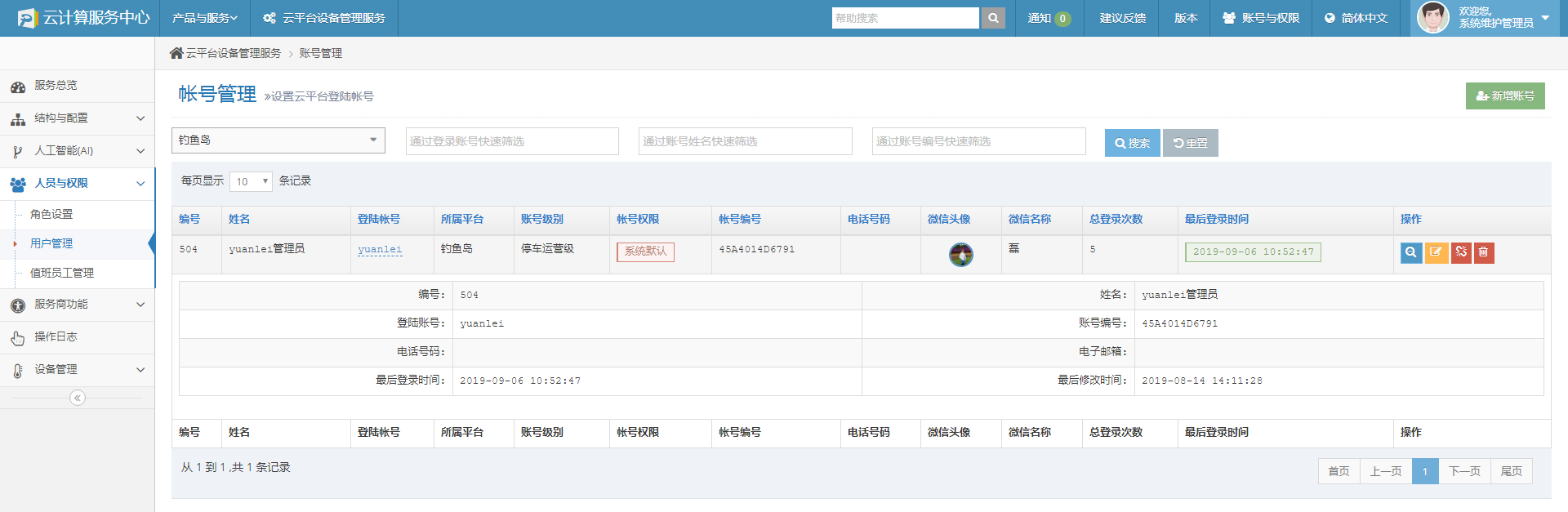
Task: Collapse the 人员与权限 chevron
Action: pyautogui.click(x=140, y=184)
